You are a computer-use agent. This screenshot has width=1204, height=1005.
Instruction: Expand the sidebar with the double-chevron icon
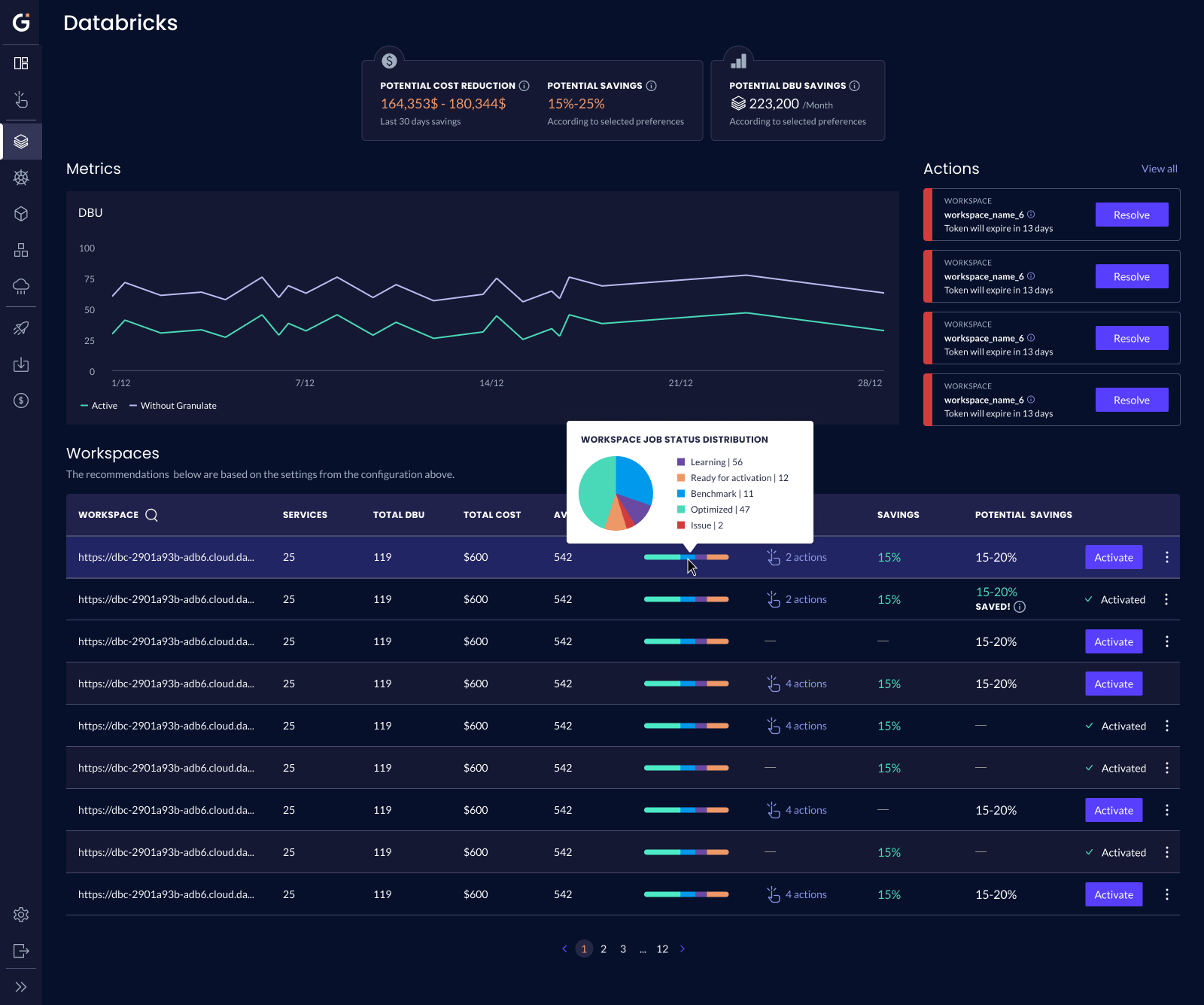(21, 987)
